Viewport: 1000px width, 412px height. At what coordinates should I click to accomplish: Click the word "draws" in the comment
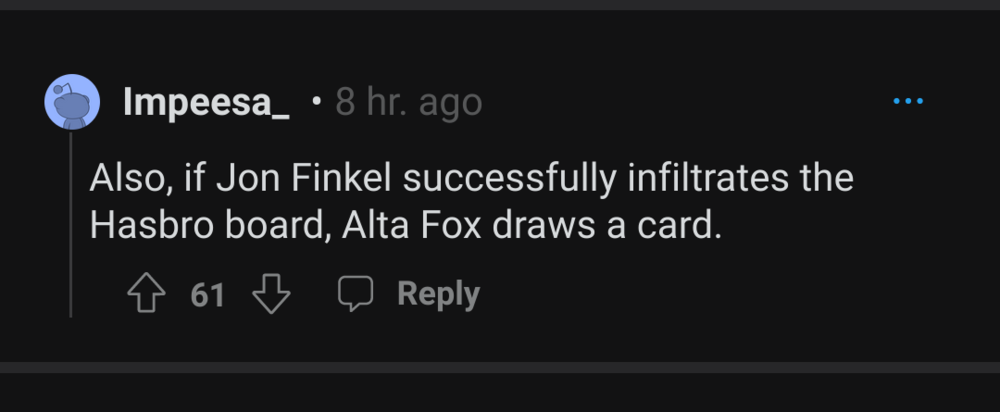coord(558,226)
